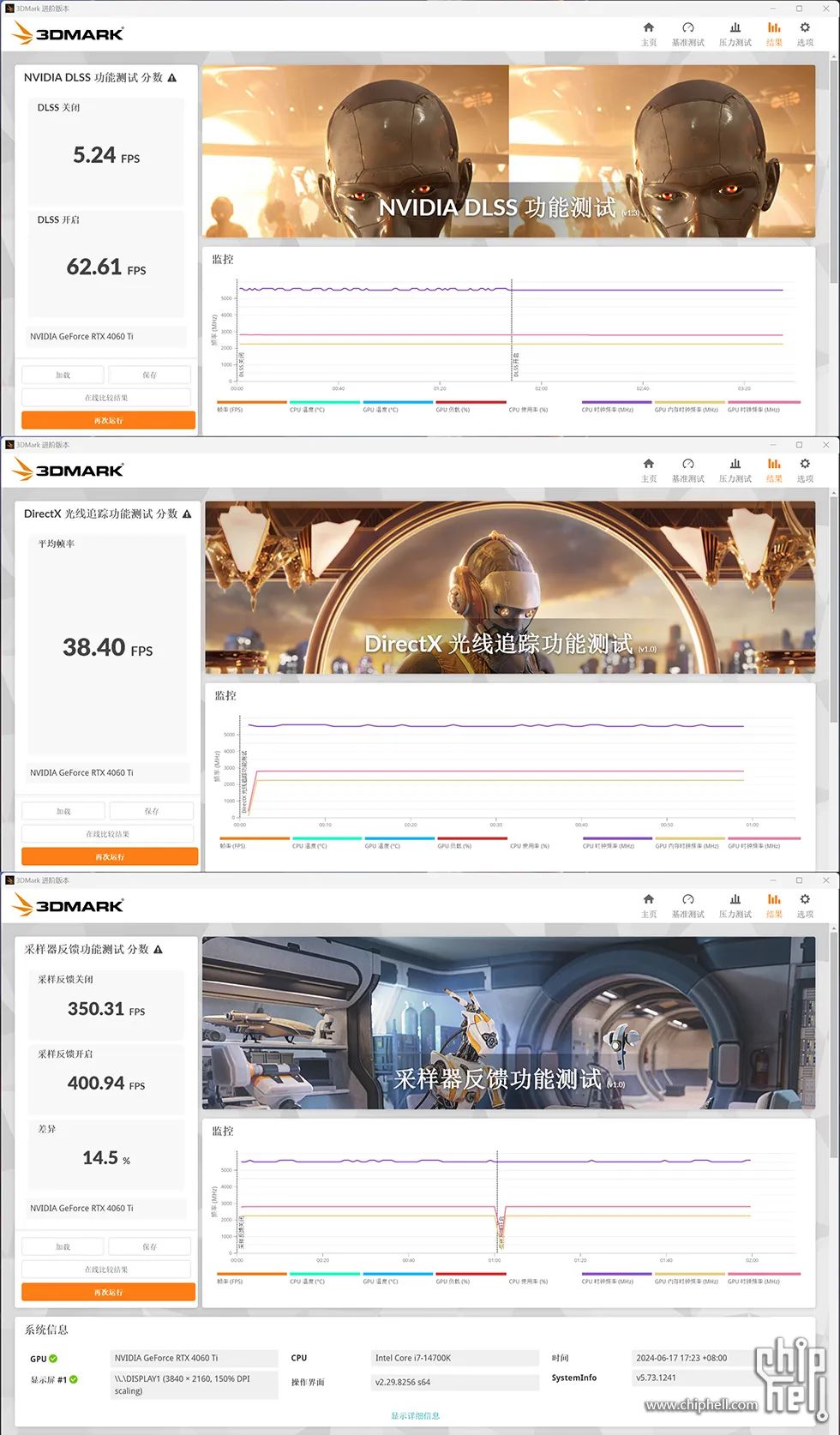Screen dimensions: 840x1435
Task: Click 在线比较结果 in DLSS test window
Action: [106, 398]
